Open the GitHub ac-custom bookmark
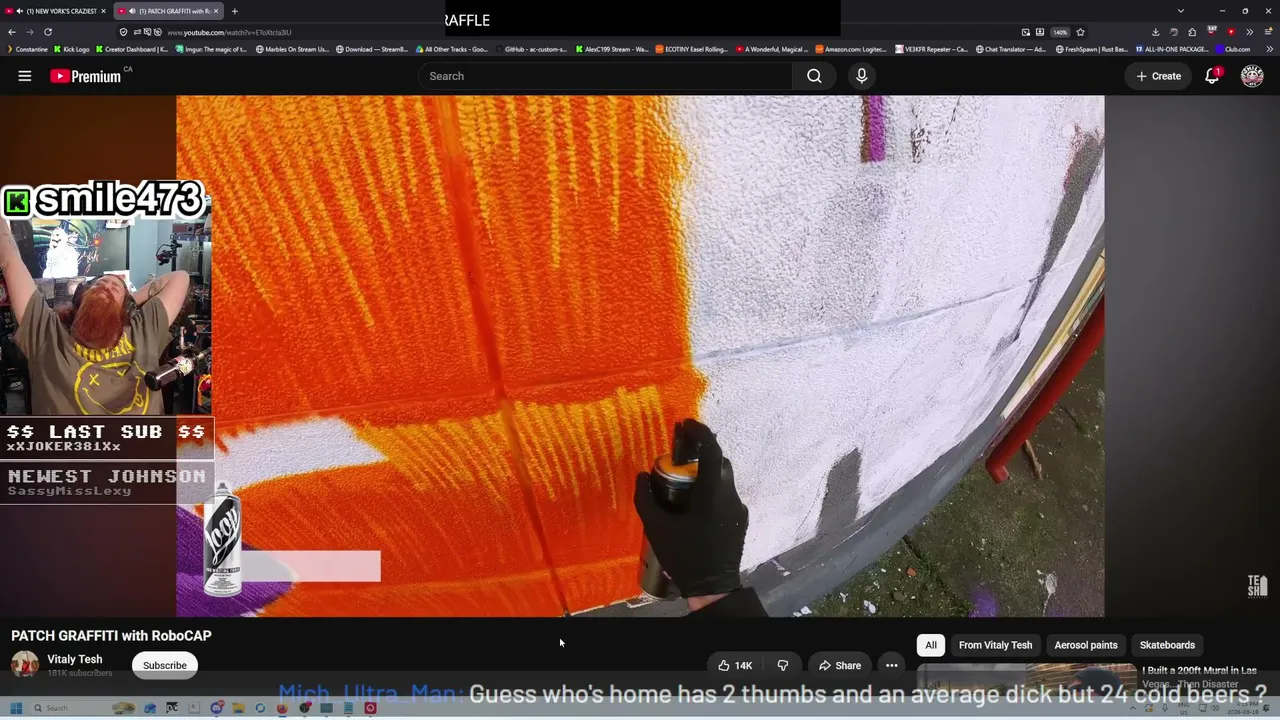Image resolution: width=1280 pixels, height=720 pixels. (532, 49)
